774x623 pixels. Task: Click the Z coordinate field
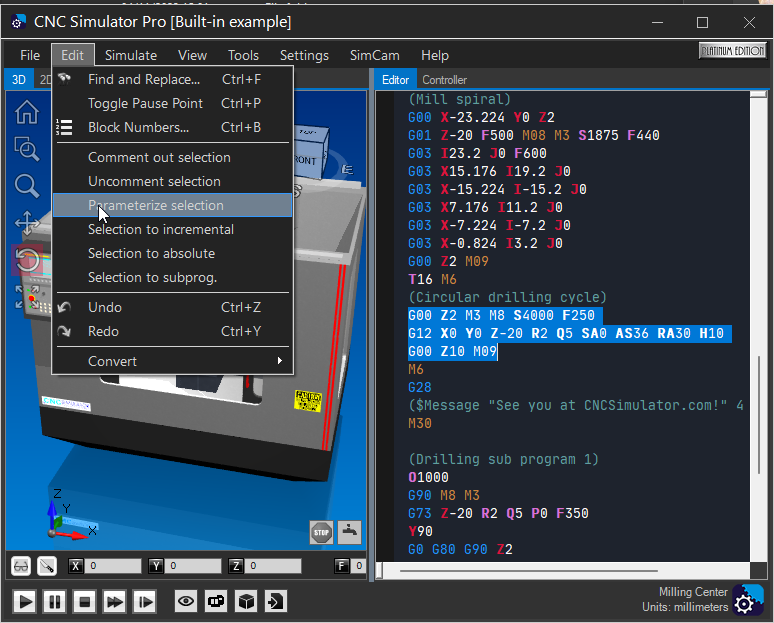(273, 566)
